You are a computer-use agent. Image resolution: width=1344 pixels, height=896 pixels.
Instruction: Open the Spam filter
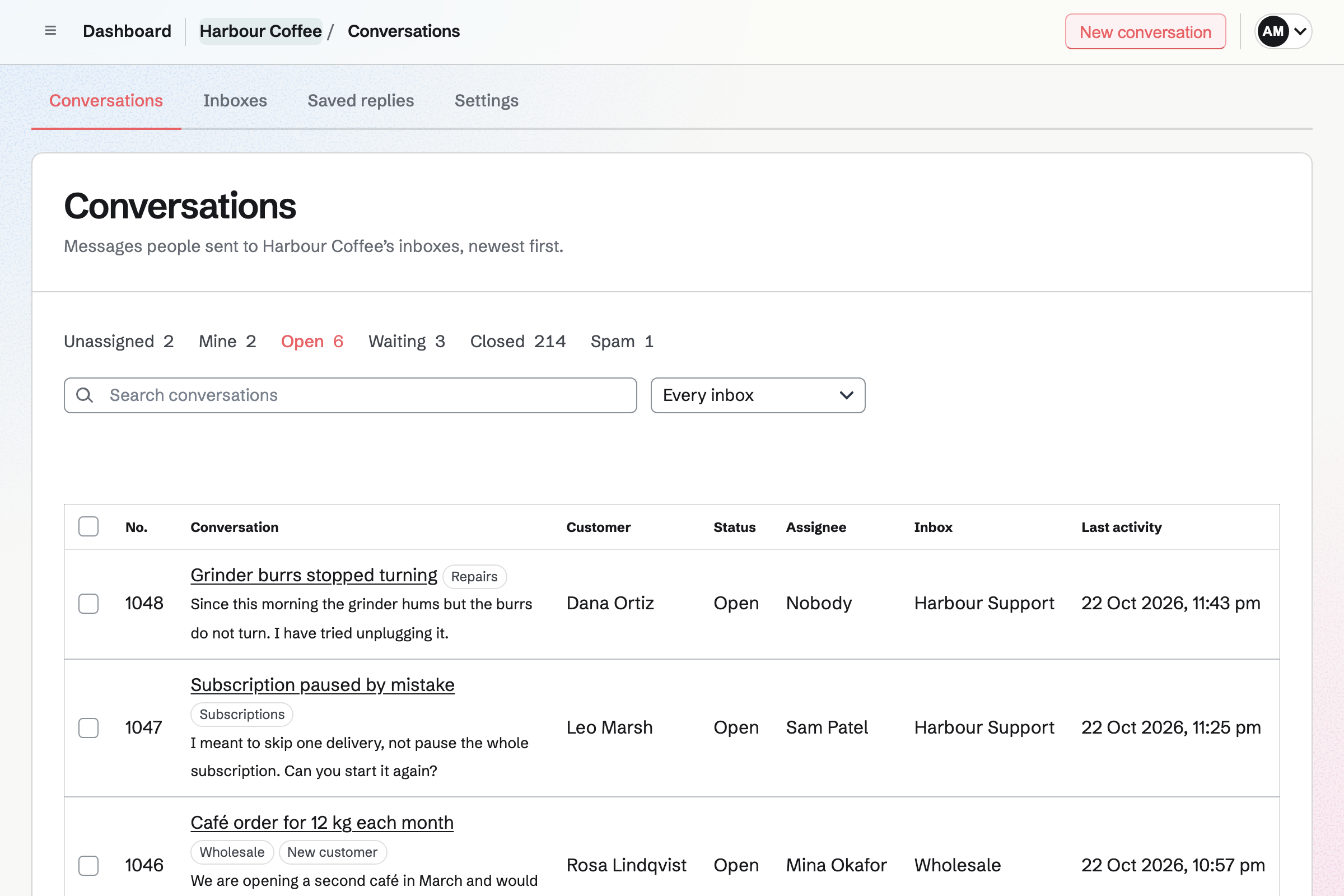(x=622, y=341)
